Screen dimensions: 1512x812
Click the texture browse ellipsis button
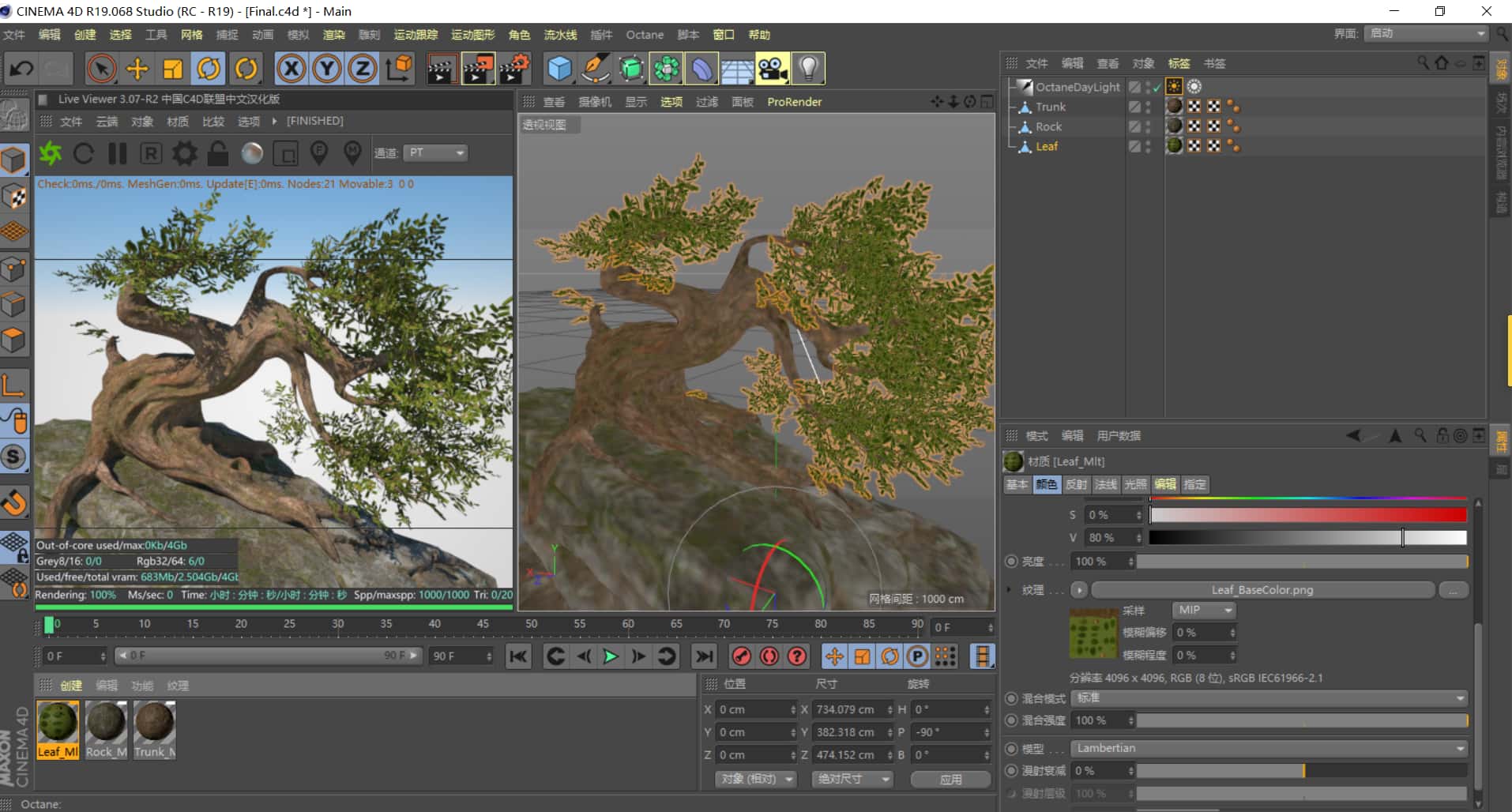[1454, 590]
